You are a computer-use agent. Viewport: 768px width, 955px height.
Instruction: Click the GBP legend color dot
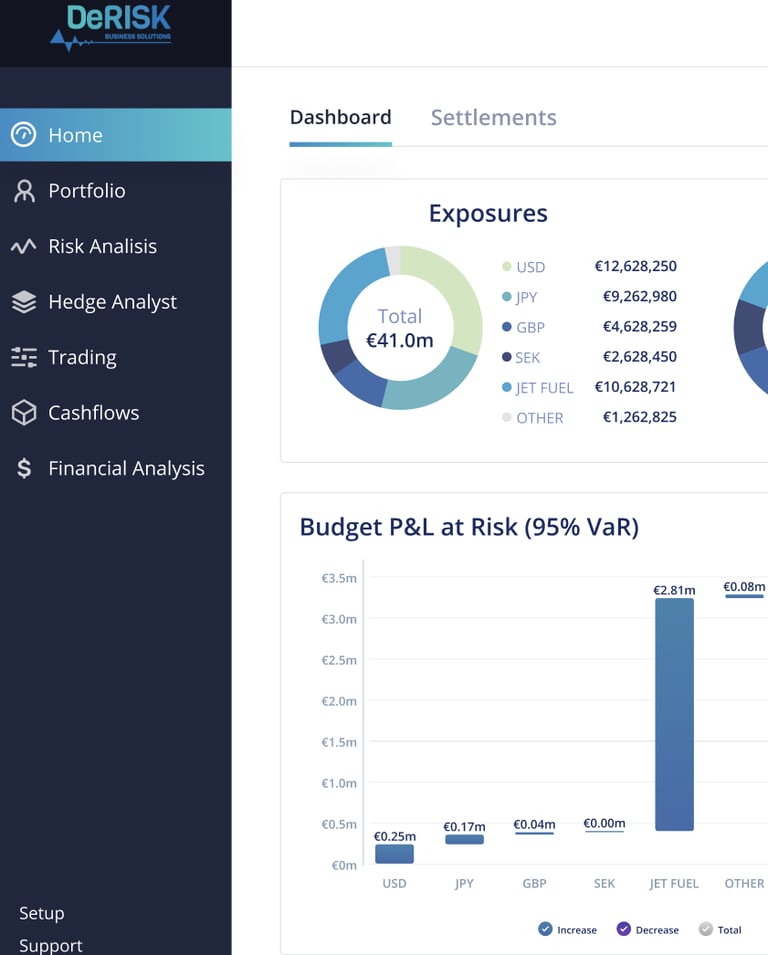[506, 326]
